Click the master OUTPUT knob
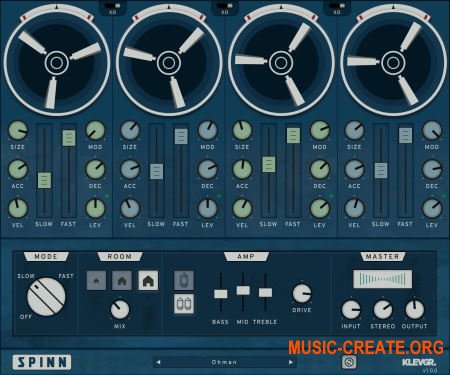This screenshot has width=450, height=375. tap(415, 309)
